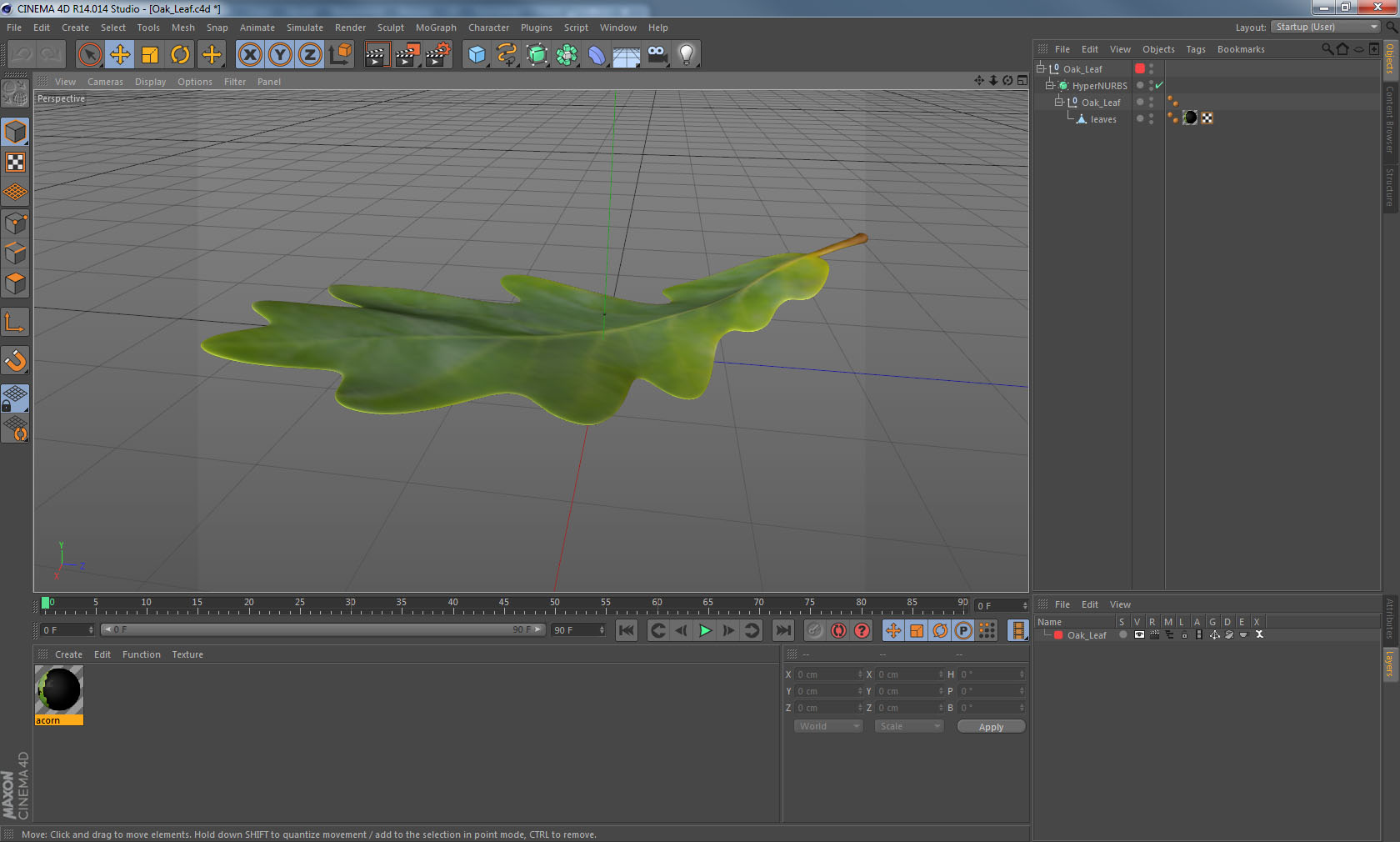Click the X position field stepper
This screenshot has height=842, width=1400.
[x=860, y=674]
